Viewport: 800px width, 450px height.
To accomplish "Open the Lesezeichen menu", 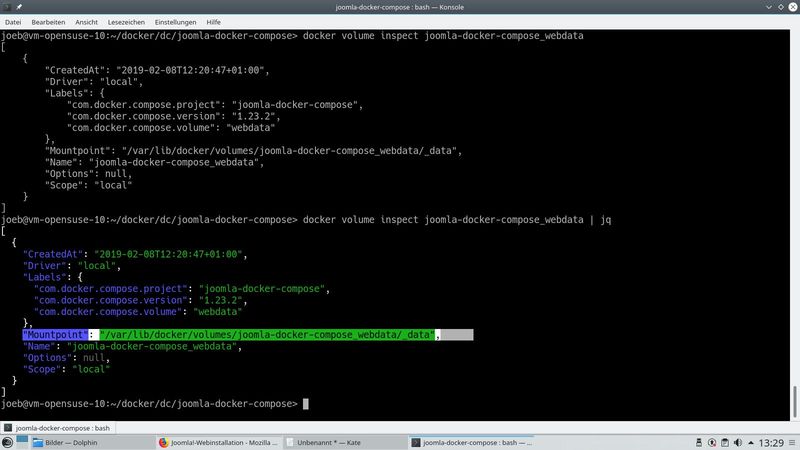I will coord(128,21).
